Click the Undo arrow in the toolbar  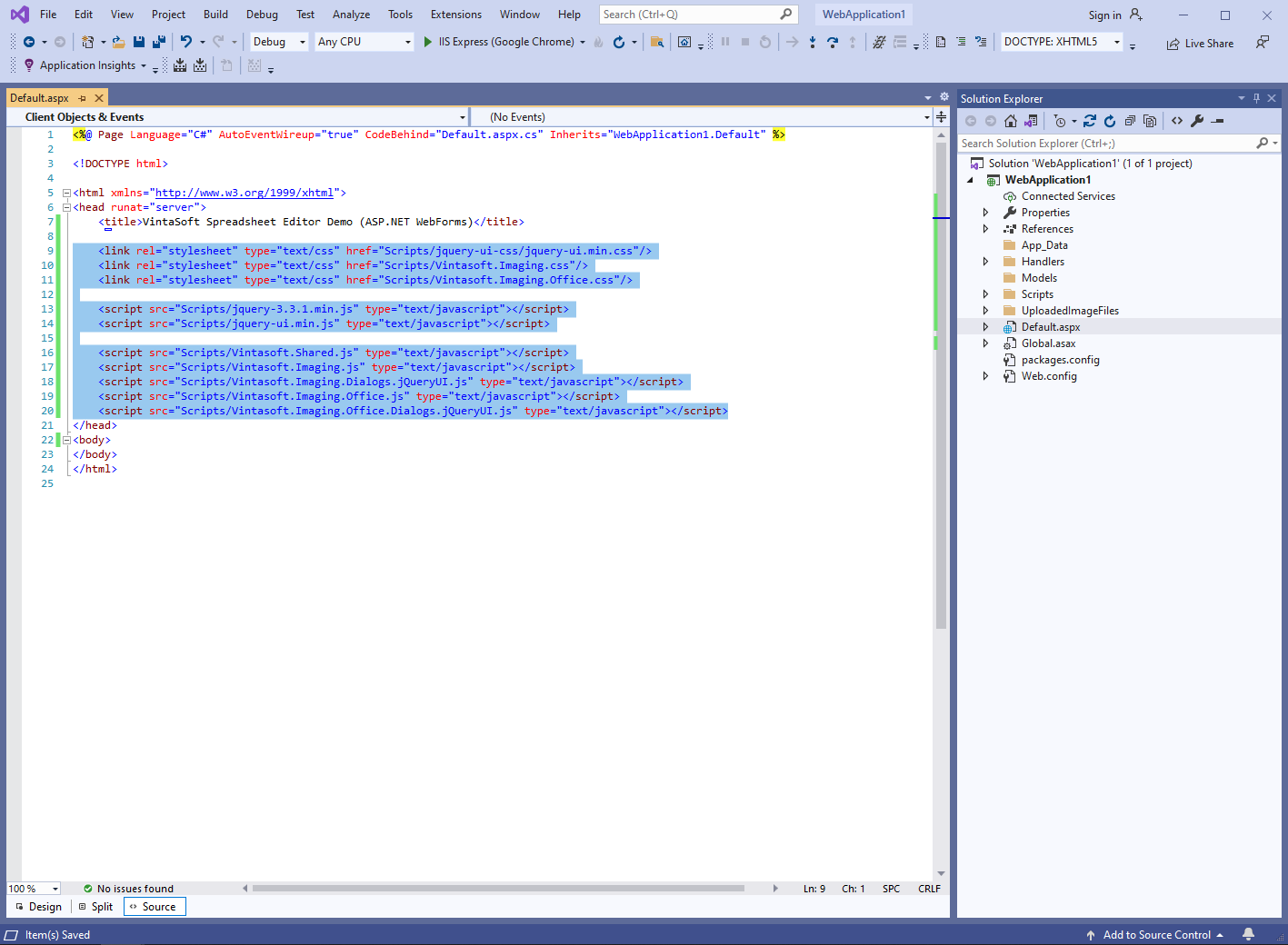(185, 42)
